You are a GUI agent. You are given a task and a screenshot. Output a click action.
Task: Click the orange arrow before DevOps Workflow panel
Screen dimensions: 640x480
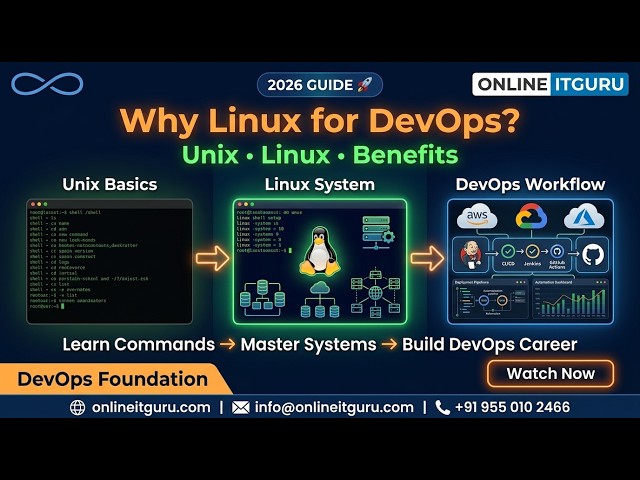pos(427,258)
